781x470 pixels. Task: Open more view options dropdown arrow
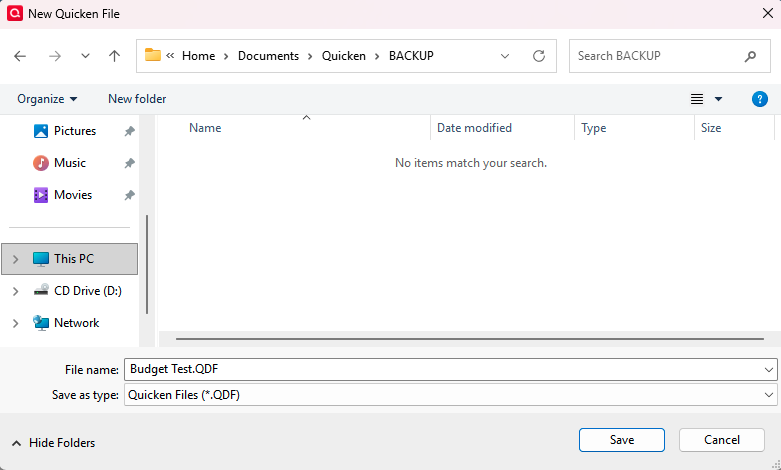pyautogui.click(x=718, y=99)
